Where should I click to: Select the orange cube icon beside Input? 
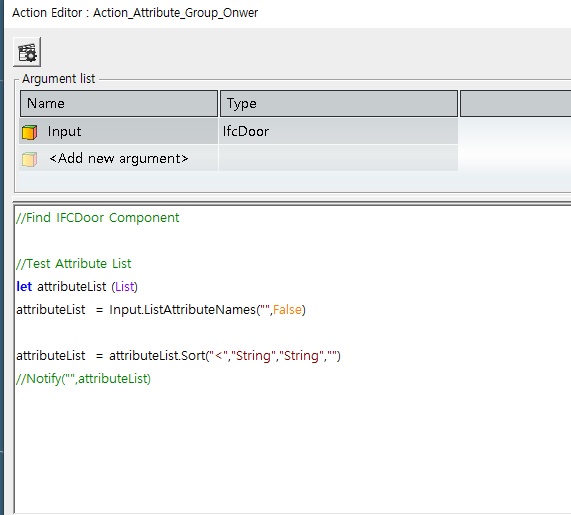click(x=29, y=132)
